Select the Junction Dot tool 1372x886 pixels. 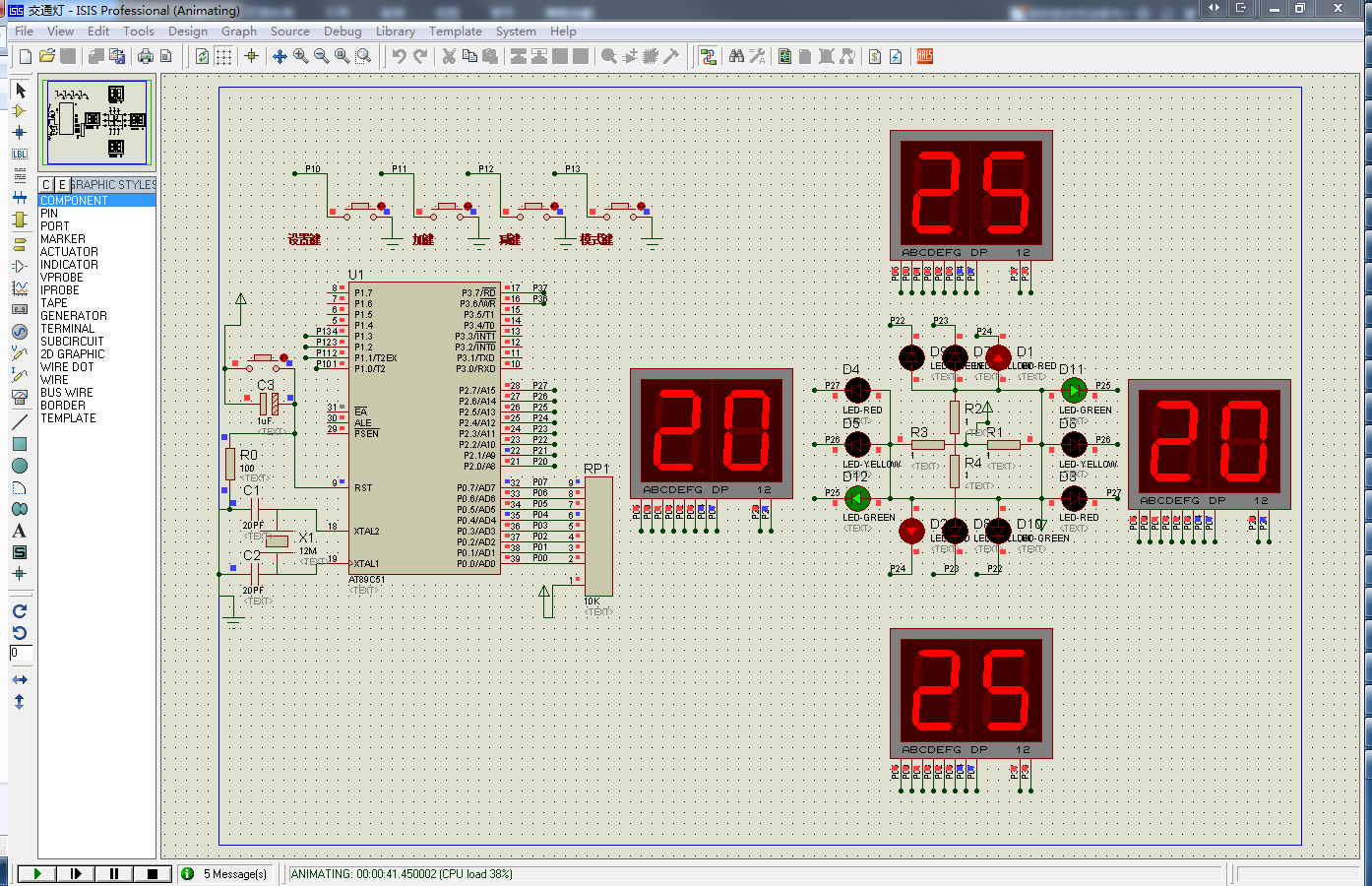(20, 133)
